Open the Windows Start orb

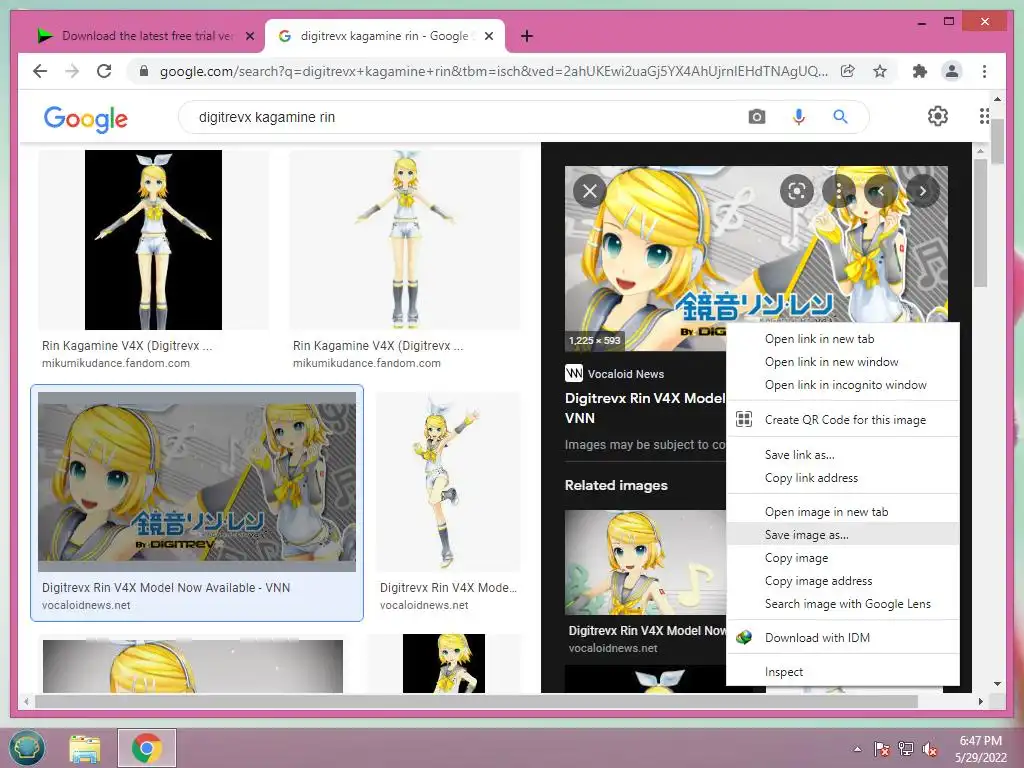coord(27,748)
